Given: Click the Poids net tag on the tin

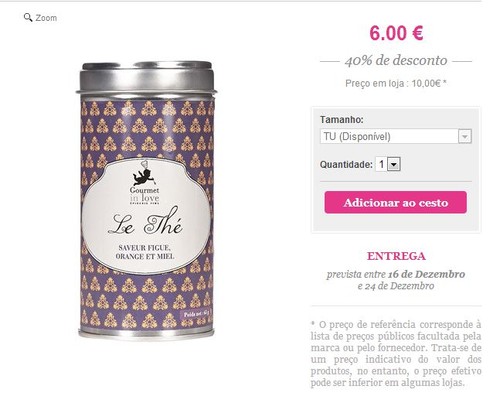Looking at the screenshot, I should point(196,314).
